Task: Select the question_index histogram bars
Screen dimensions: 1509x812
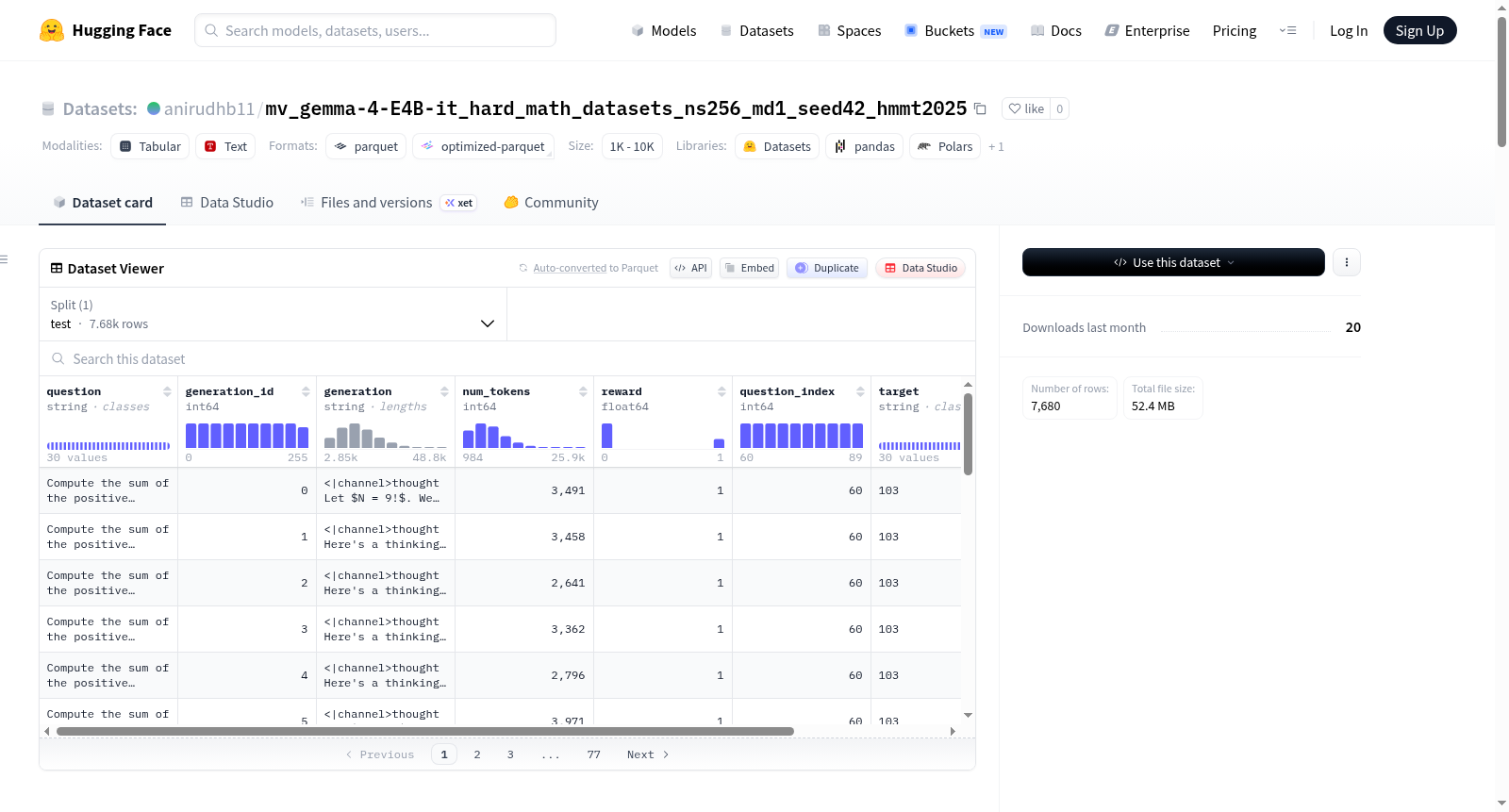Action: [802, 436]
